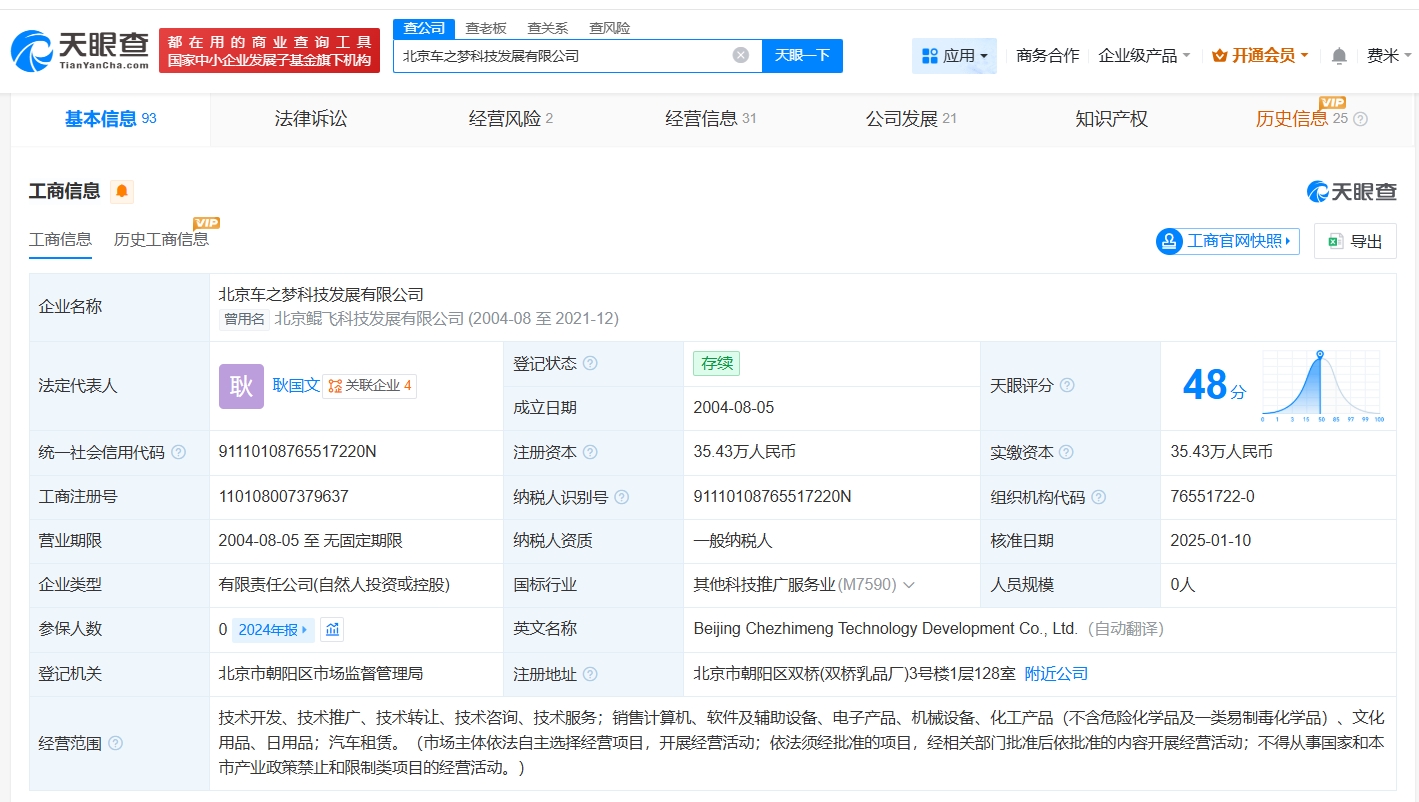
Task: Select the 历史工商信息 sub-tab
Action: click(x=161, y=239)
